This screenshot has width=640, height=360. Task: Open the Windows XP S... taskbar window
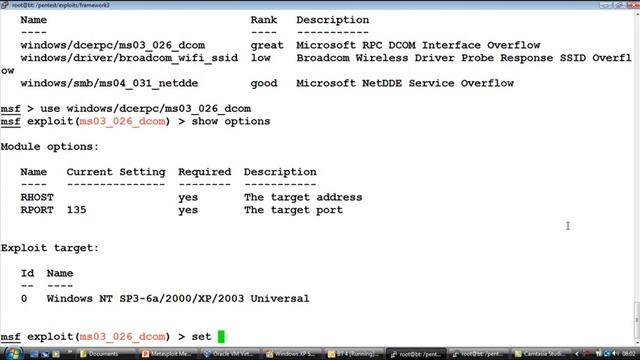(291, 354)
